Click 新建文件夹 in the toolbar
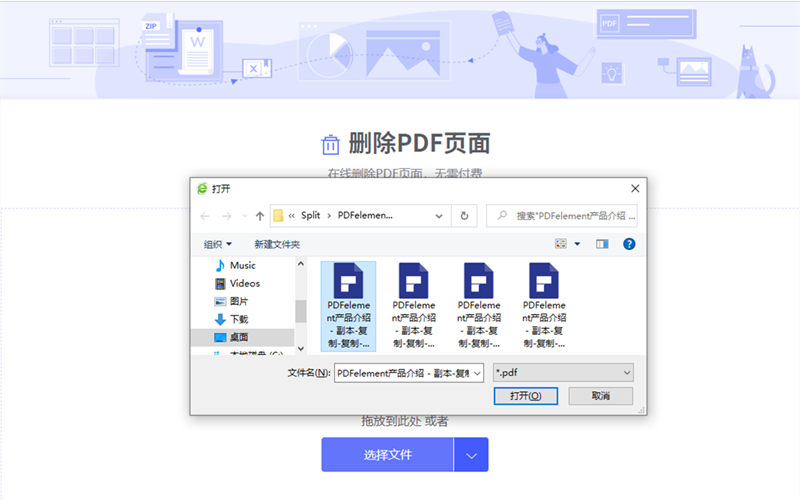 pos(277,244)
